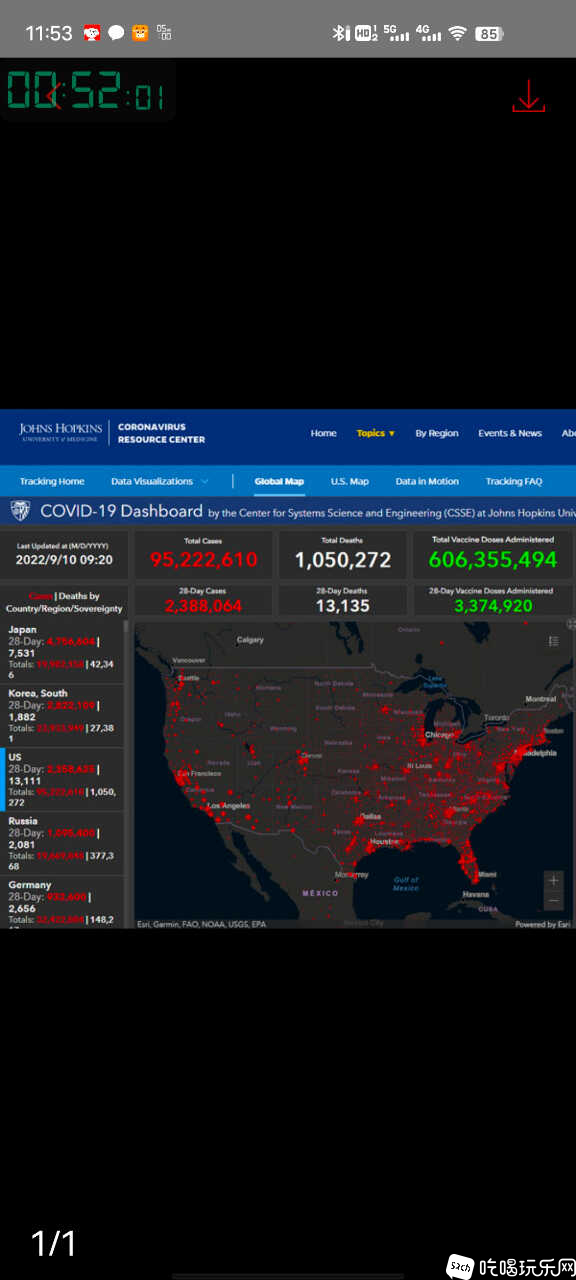
Task: Expand the Data Visualizations dropdown
Action: (160, 481)
